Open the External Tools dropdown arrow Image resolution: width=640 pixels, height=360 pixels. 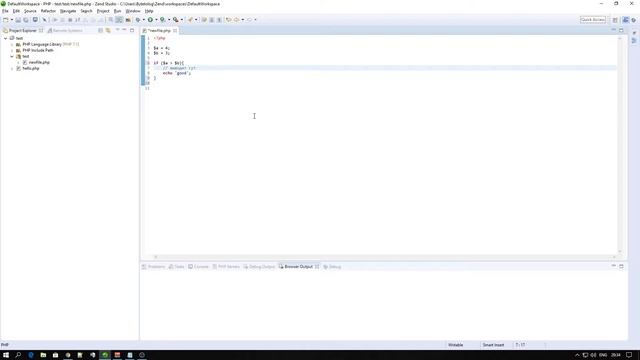pos(182,20)
